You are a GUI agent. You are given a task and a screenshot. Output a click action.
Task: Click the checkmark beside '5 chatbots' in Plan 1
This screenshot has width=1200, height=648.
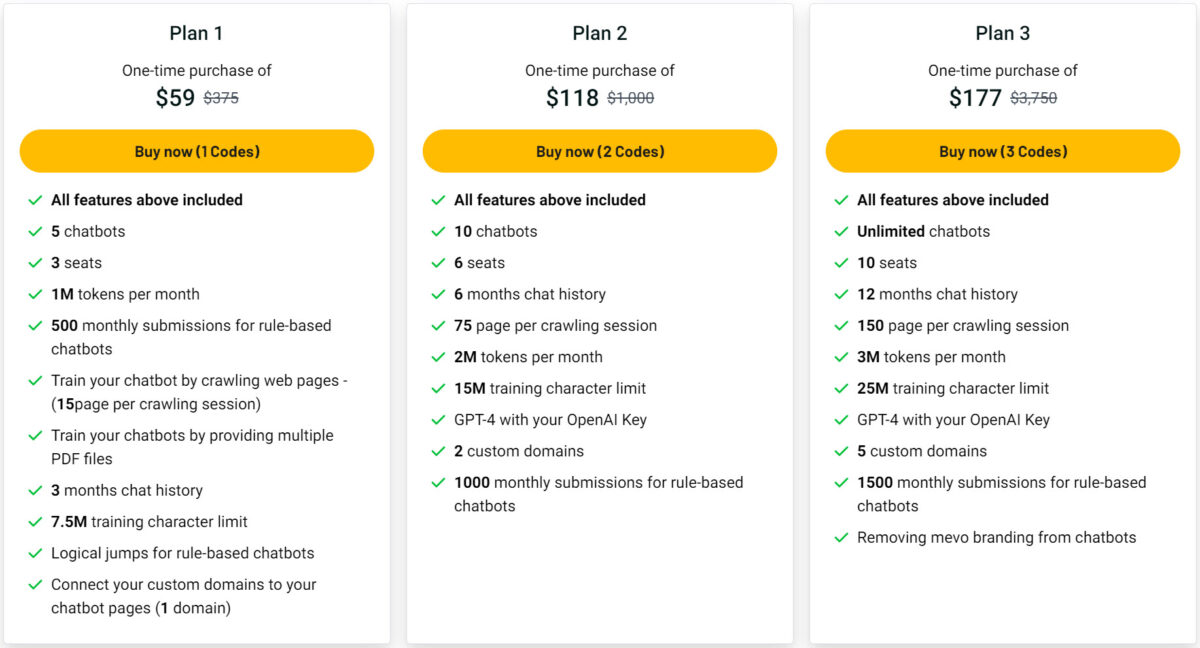(x=36, y=231)
